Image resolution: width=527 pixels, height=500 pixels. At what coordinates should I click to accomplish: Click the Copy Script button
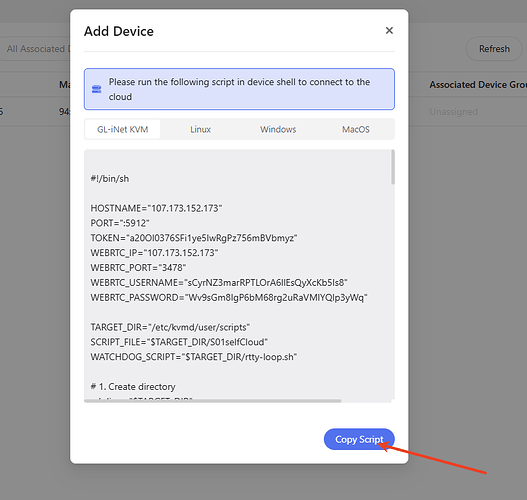coord(359,439)
